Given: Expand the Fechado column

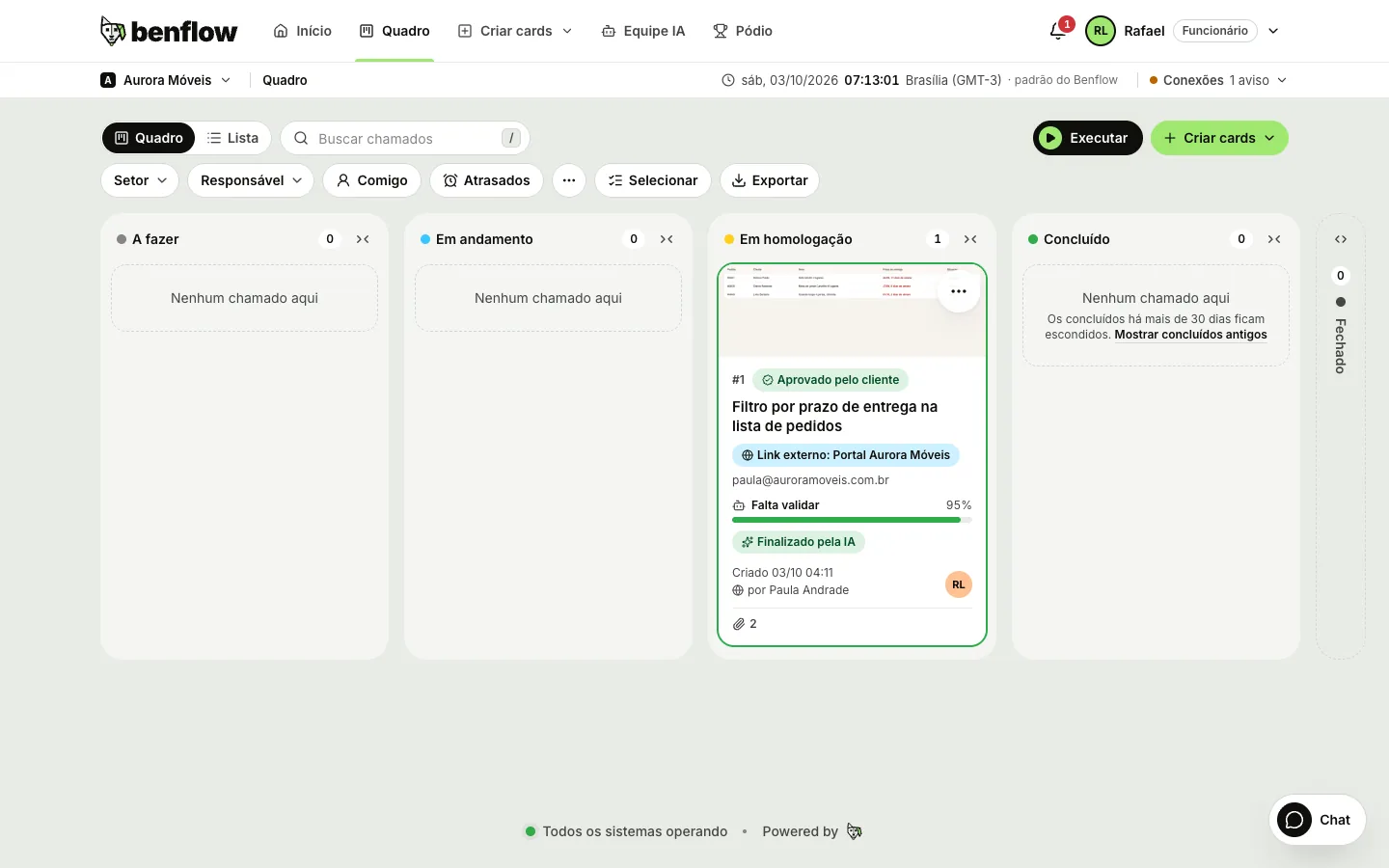Looking at the screenshot, I should point(1341,239).
